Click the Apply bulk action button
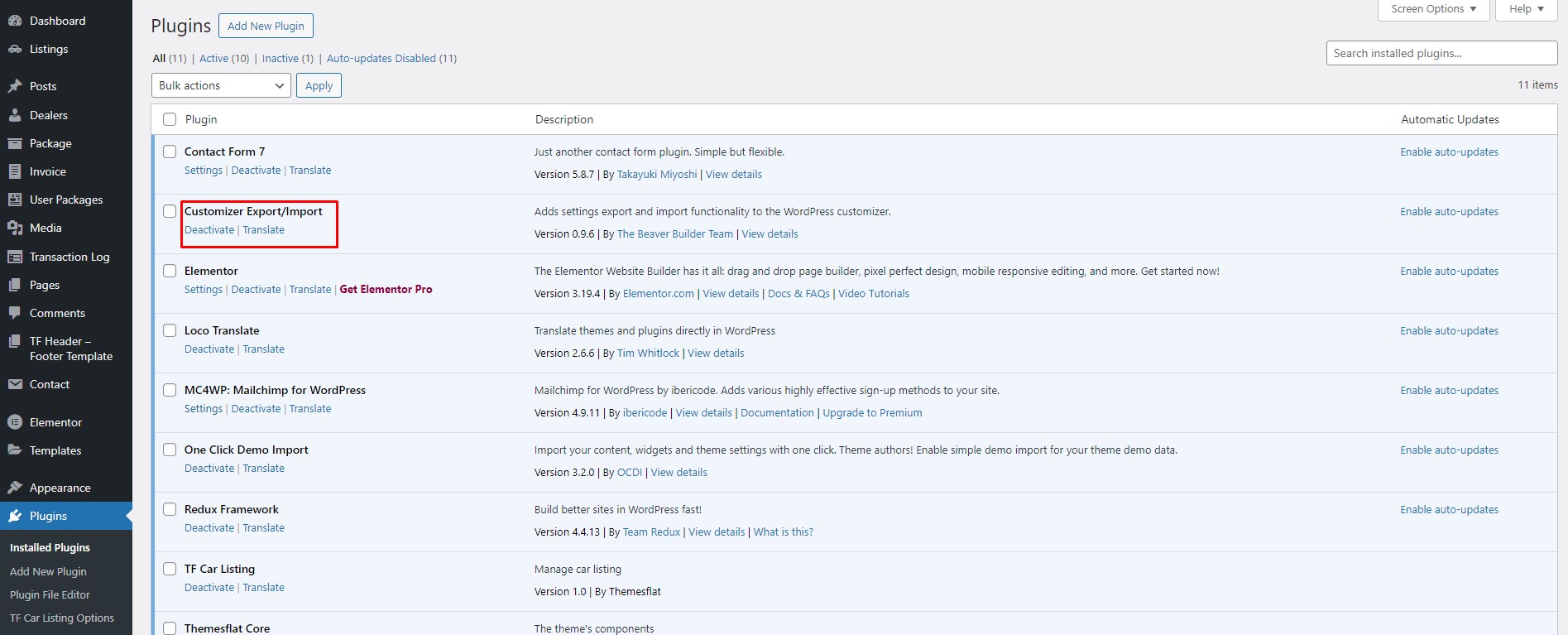The height and width of the screenshot is (635, 1568). point(319,85)
